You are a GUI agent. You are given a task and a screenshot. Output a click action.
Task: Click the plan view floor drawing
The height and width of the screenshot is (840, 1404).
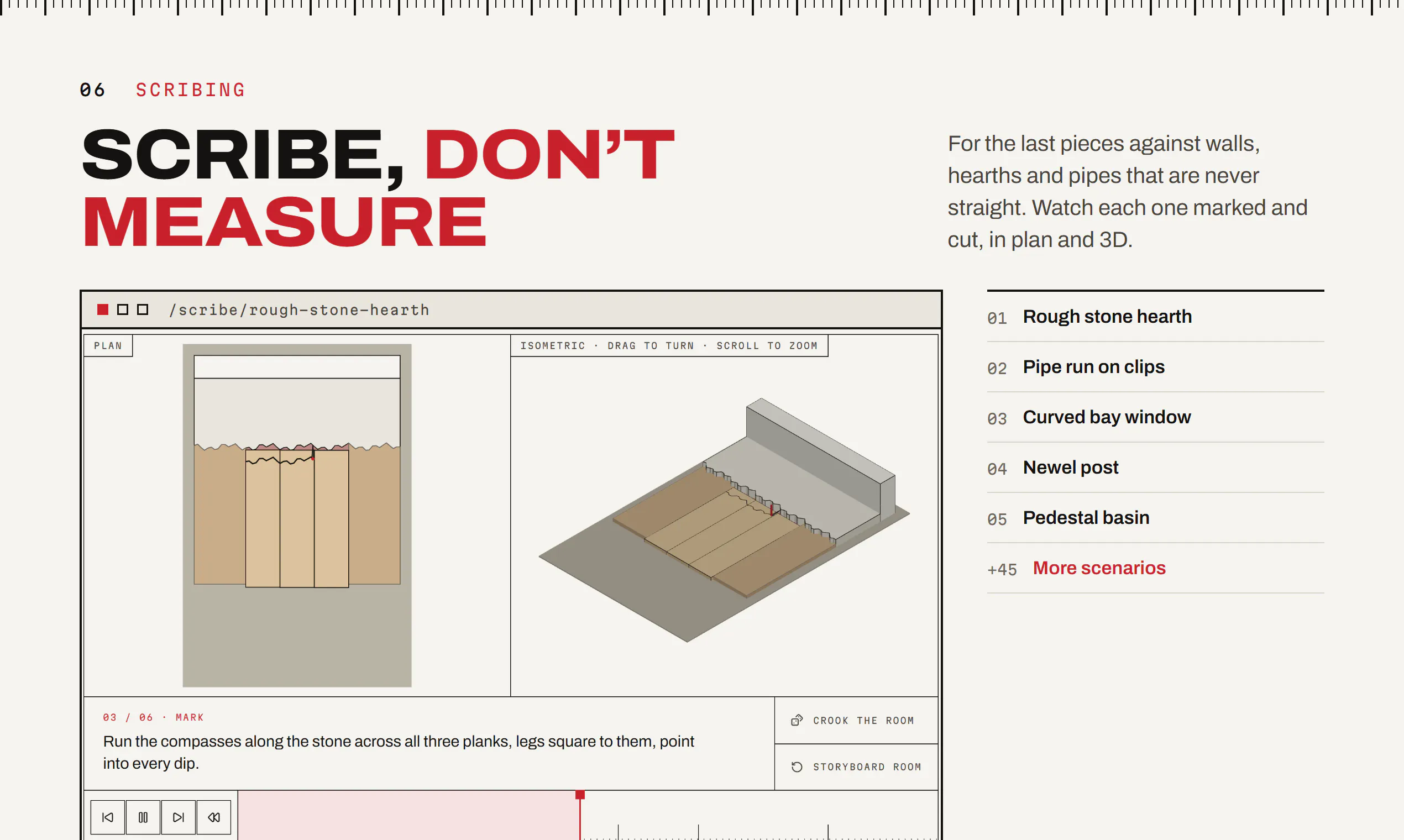pyautogui.click(x=297, y=515)
